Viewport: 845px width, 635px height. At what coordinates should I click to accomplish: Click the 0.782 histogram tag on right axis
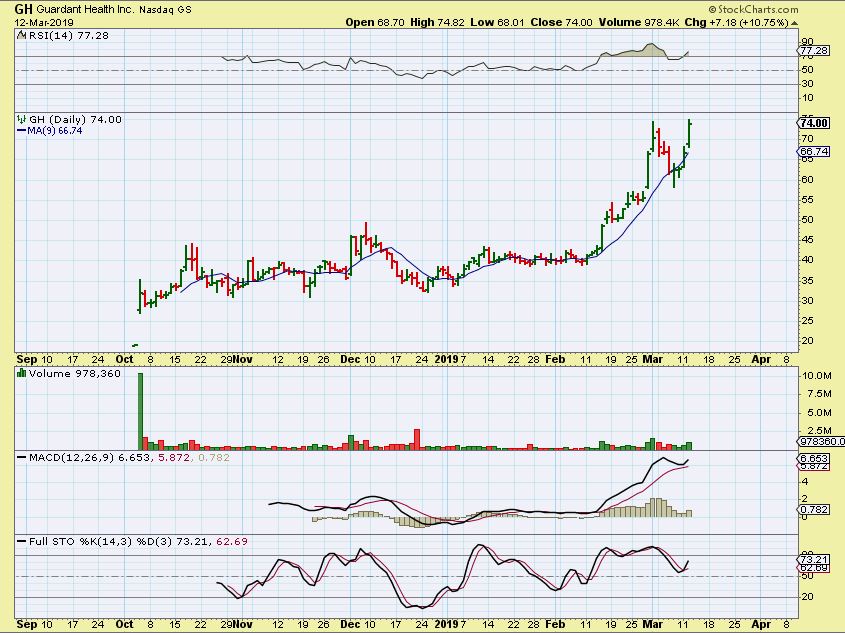click(x=814, y=509)
